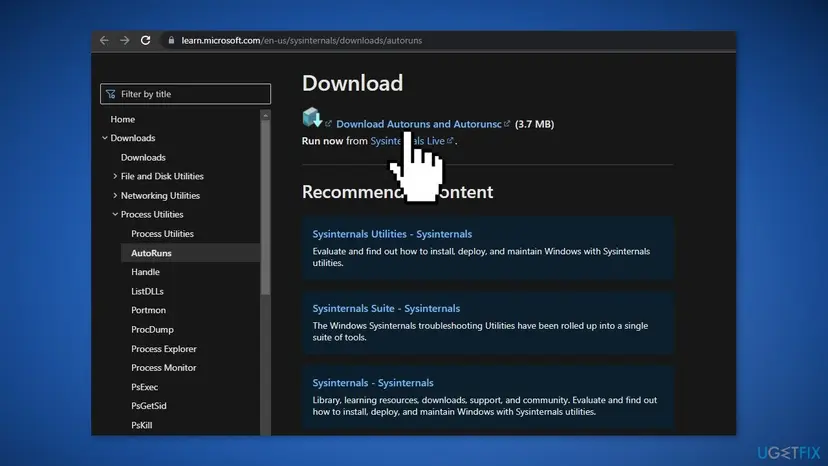
Task: Click the Filter by title field
Action: click(185, 94)
